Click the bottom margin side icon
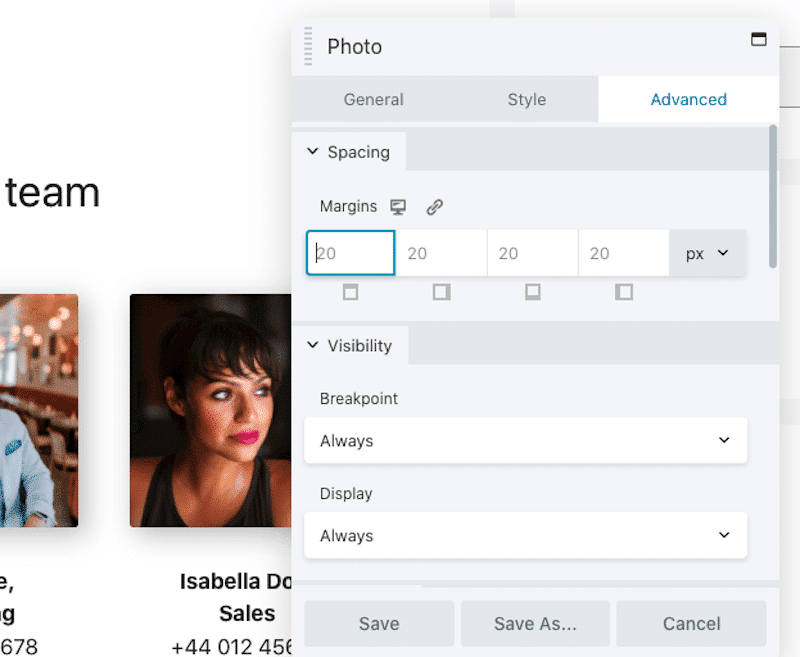The width and height of the screenshot is (800, 657). click(x=533, y=292)
